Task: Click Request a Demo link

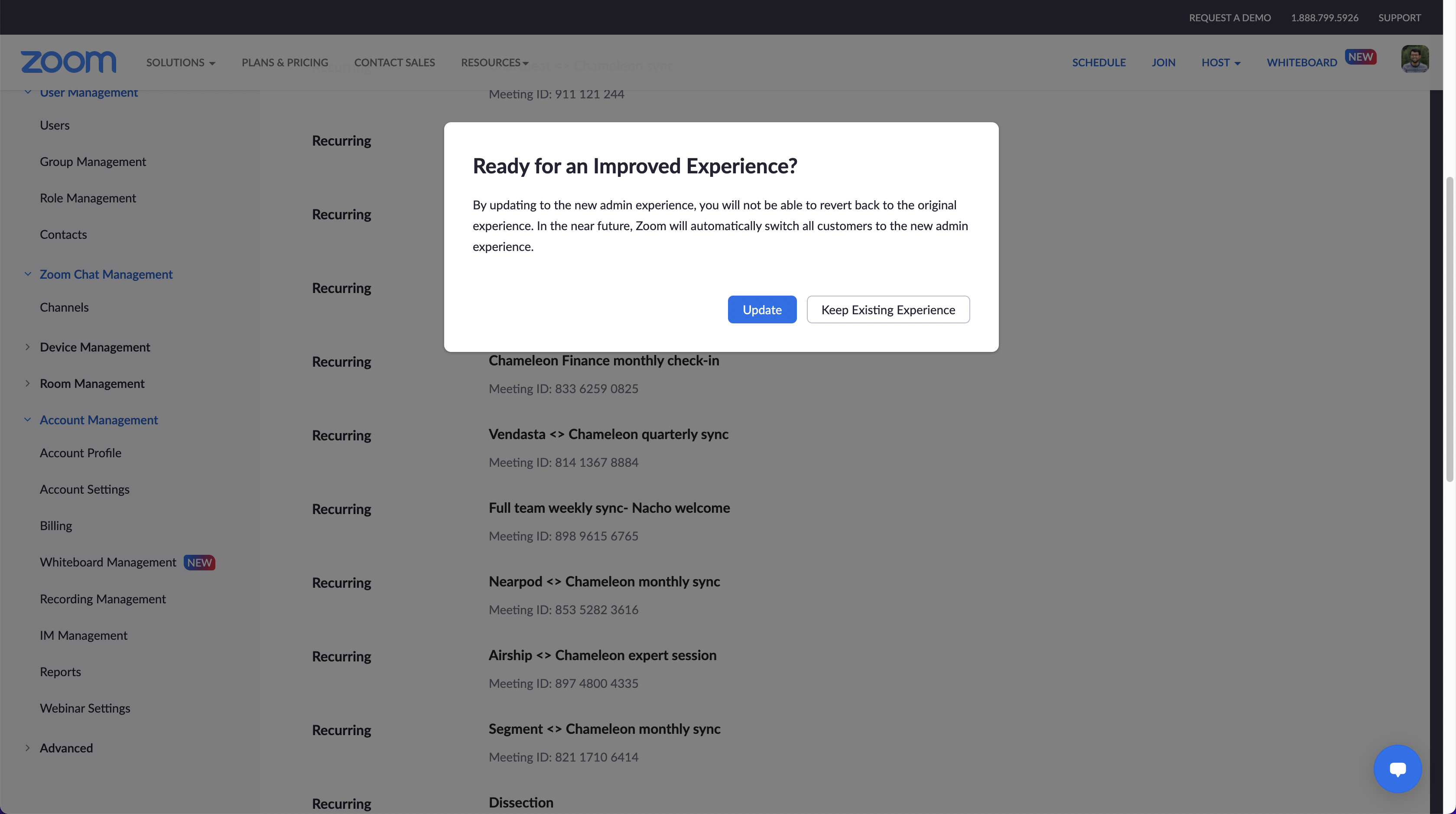Action: (1229, 17)
